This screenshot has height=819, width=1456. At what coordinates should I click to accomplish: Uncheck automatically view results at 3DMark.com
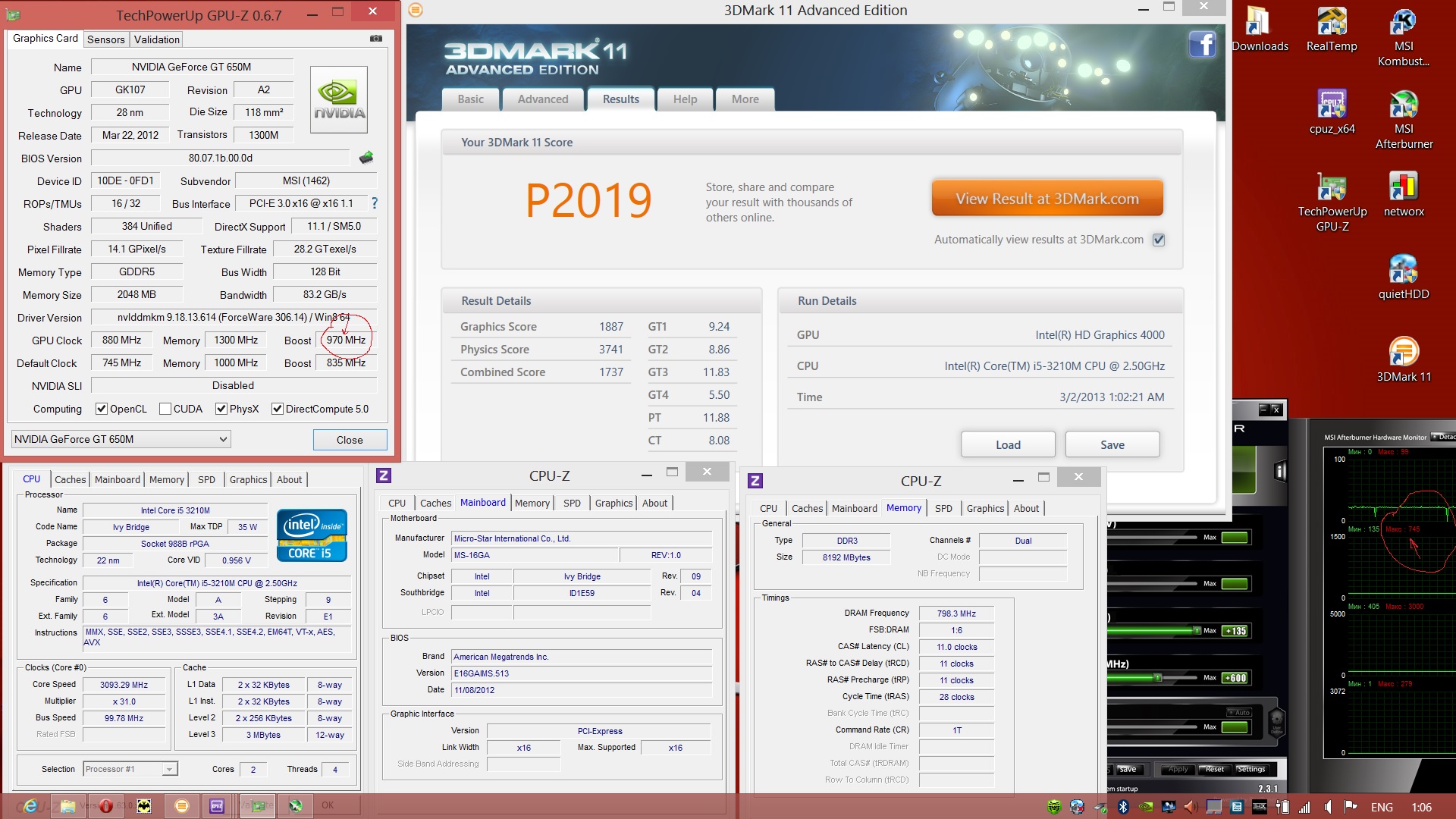(x=1159, y=240)
